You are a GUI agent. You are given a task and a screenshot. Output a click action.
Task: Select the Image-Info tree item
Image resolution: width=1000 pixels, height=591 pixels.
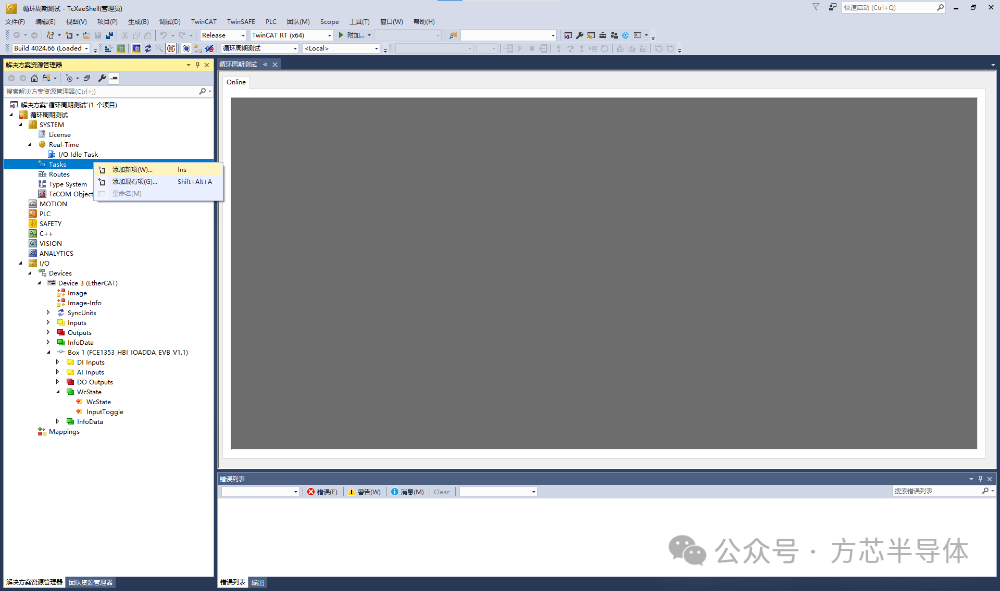coord(84,303)
